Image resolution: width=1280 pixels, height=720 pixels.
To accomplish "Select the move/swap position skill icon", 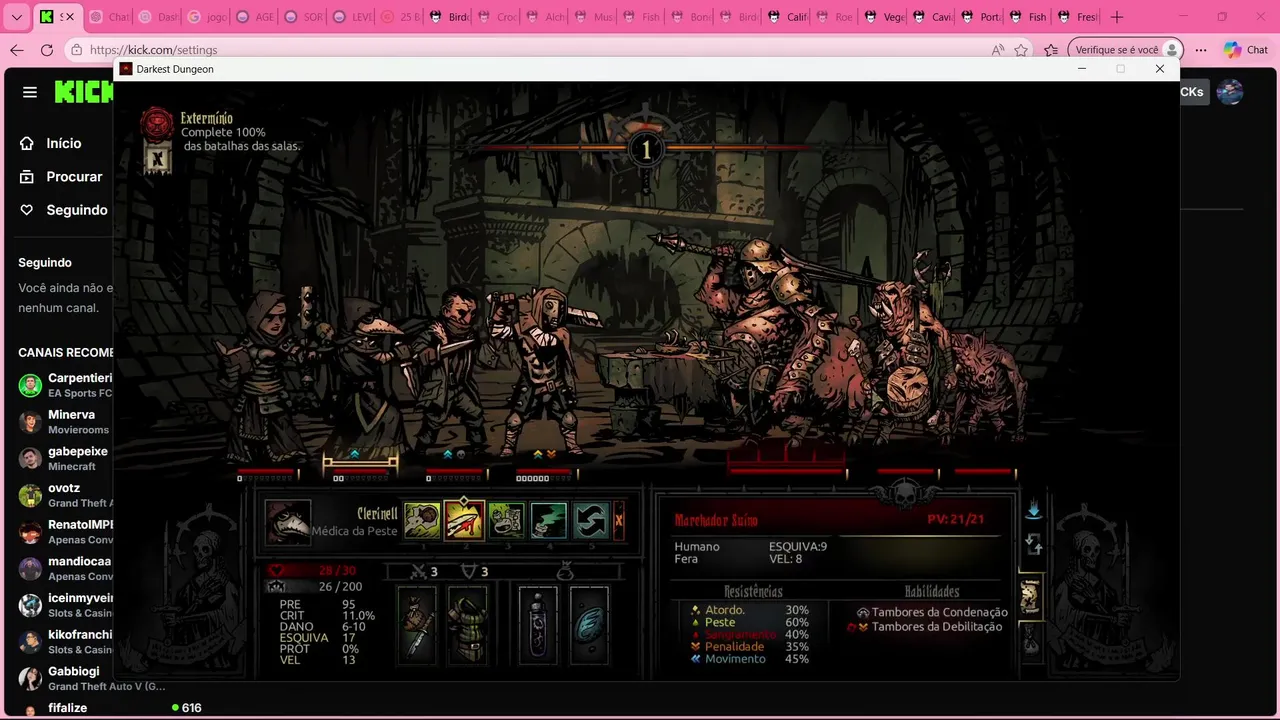I will point(590,521).
